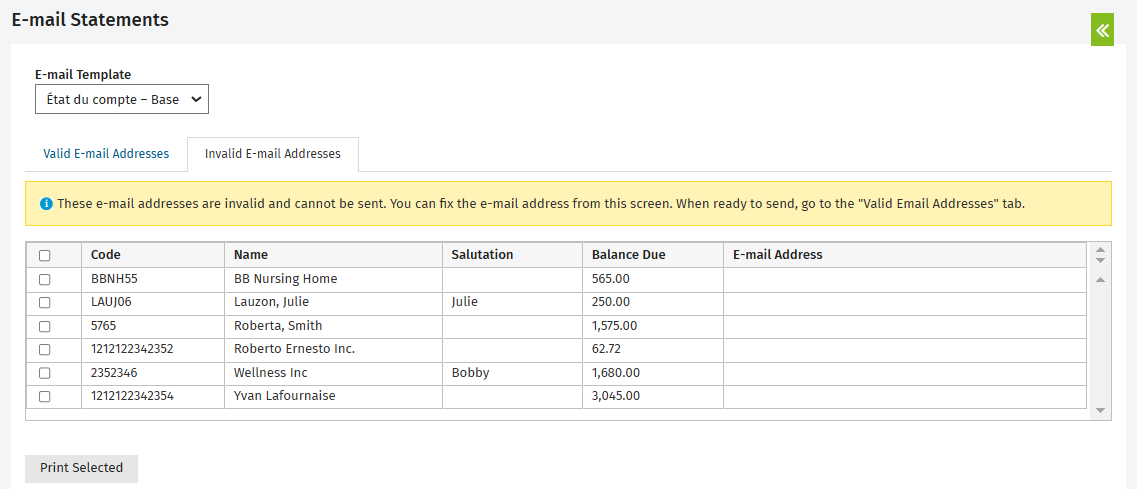Click E-mail Address cell for Wellness Inc
The image size is (1137, 489).
tap(905, 373)
